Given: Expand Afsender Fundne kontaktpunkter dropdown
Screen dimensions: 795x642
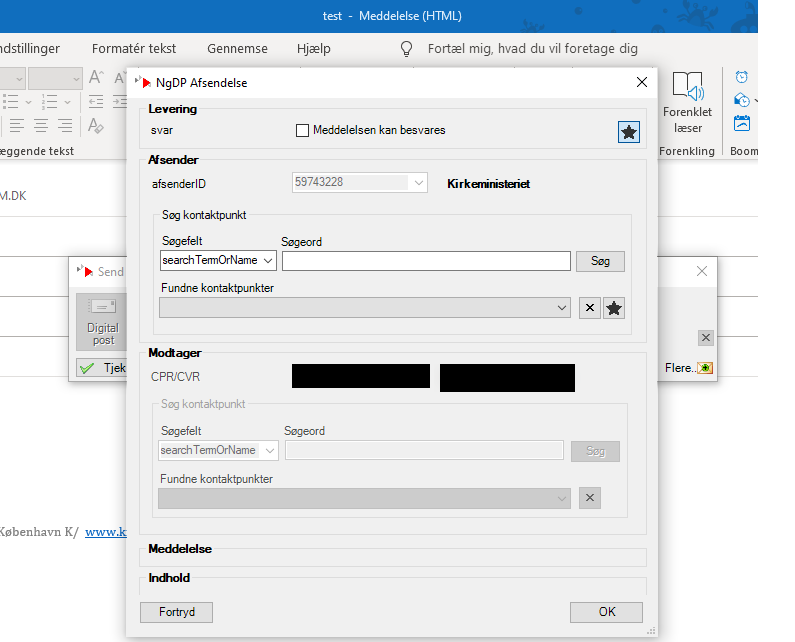Looking at the screenshot, I should tap(562, 308).
